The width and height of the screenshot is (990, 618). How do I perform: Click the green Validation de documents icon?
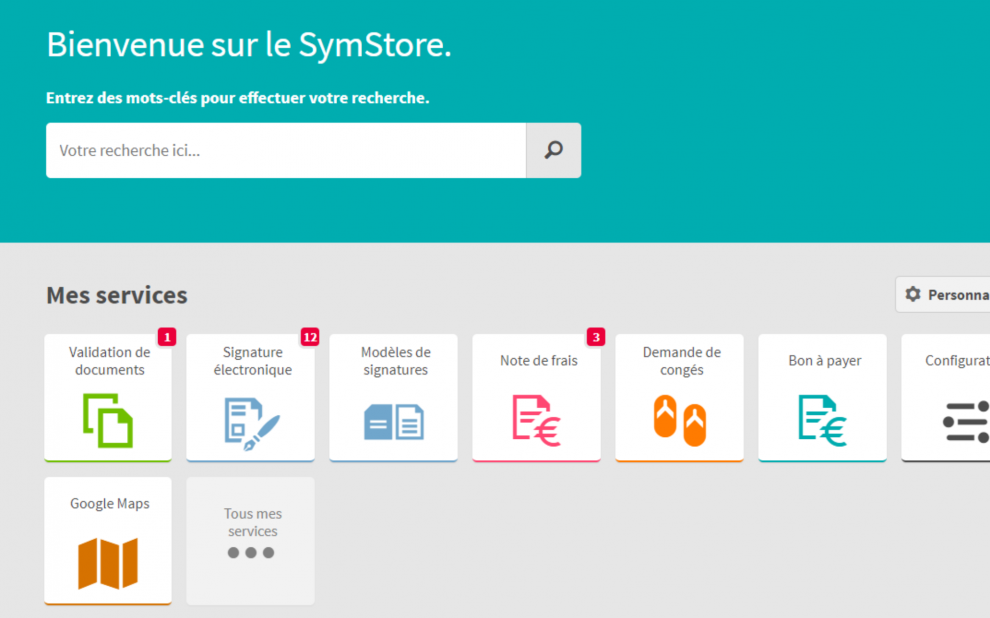tap(108, 420)
